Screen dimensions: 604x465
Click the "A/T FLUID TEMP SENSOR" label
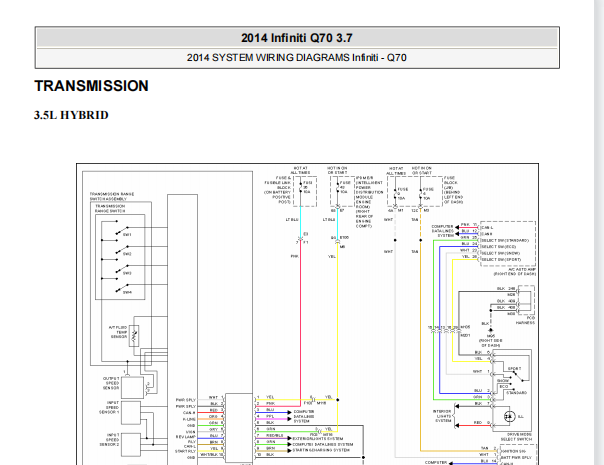coord(117,332)
